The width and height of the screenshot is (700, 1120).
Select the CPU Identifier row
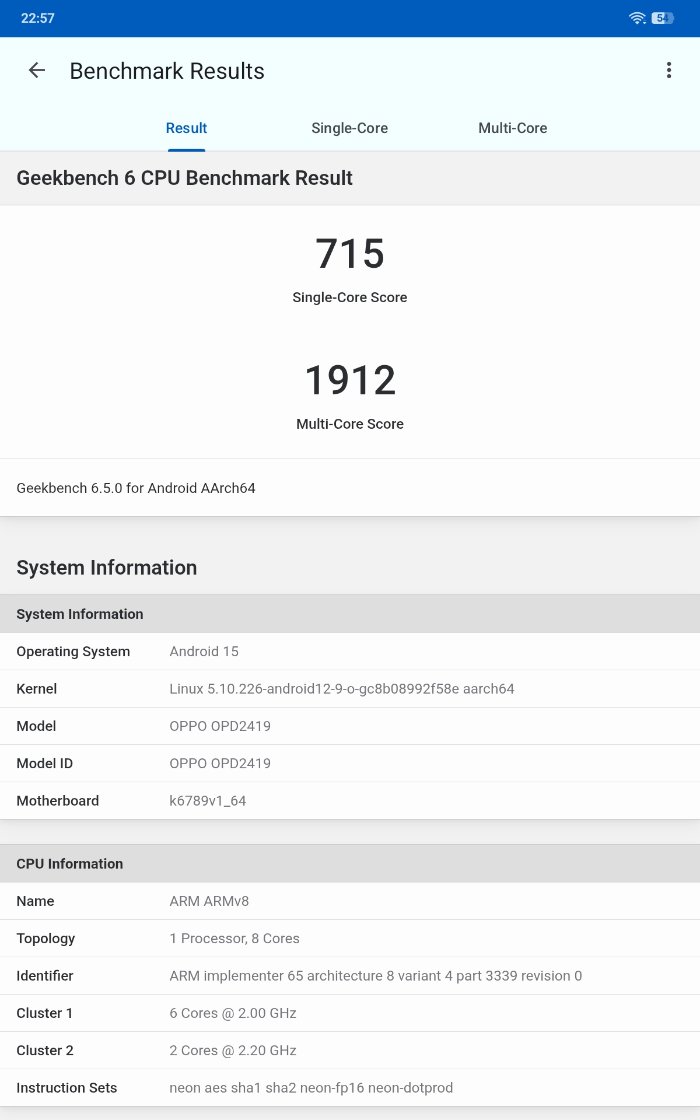[350, 976]
